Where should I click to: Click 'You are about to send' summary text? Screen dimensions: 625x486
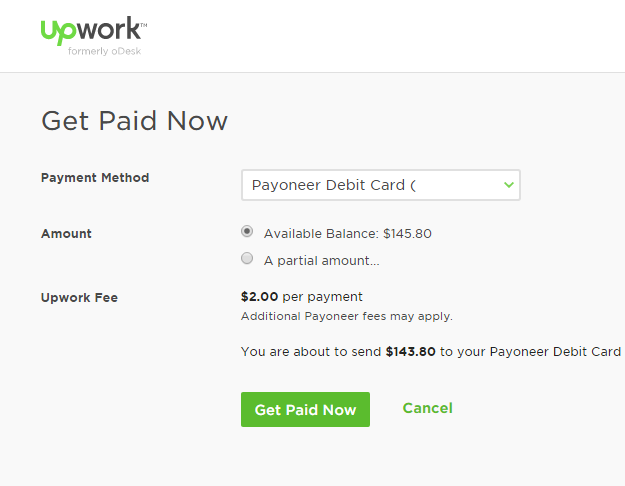point(311,352)
